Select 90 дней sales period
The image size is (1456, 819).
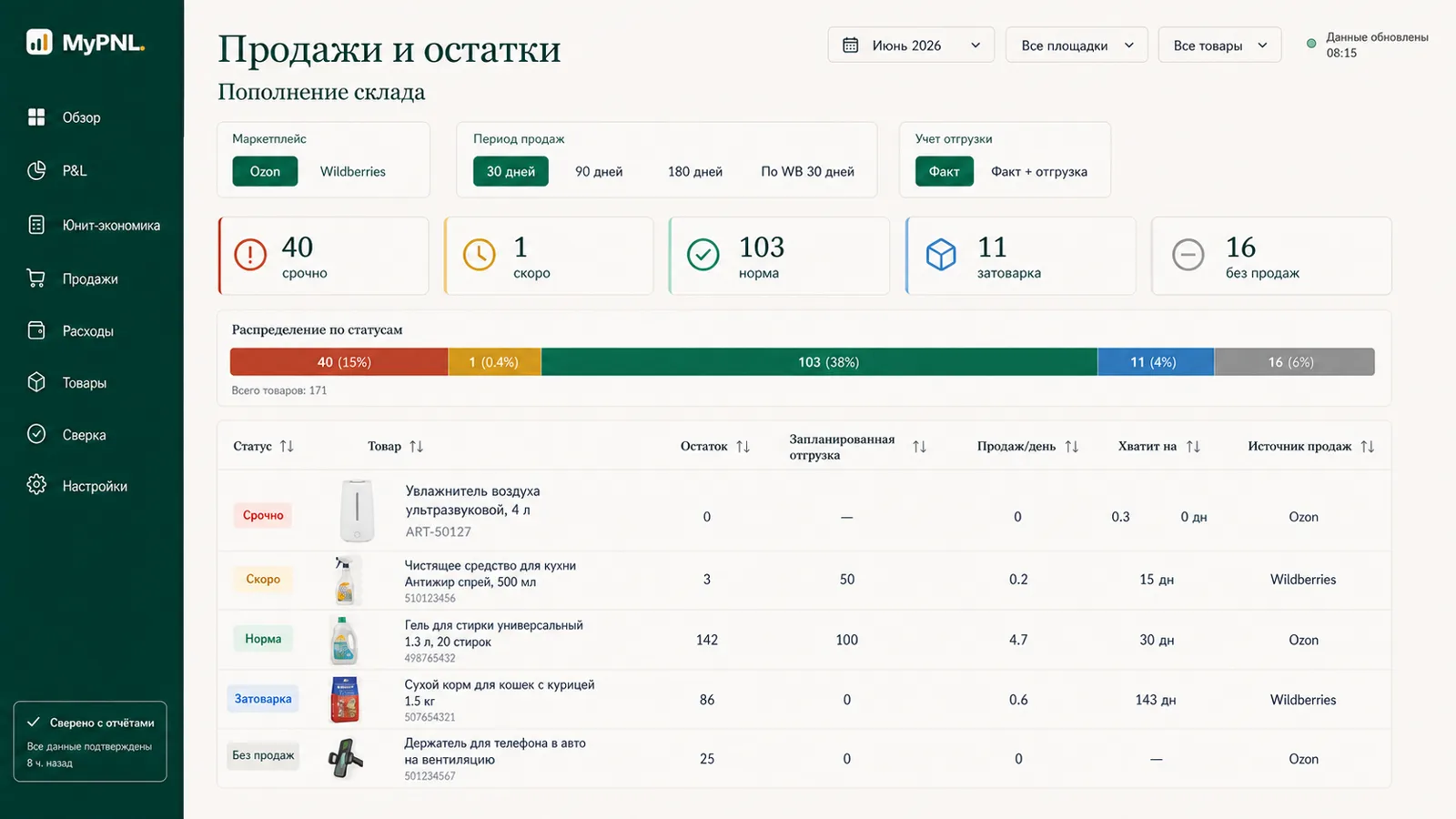tap(599, 171)
